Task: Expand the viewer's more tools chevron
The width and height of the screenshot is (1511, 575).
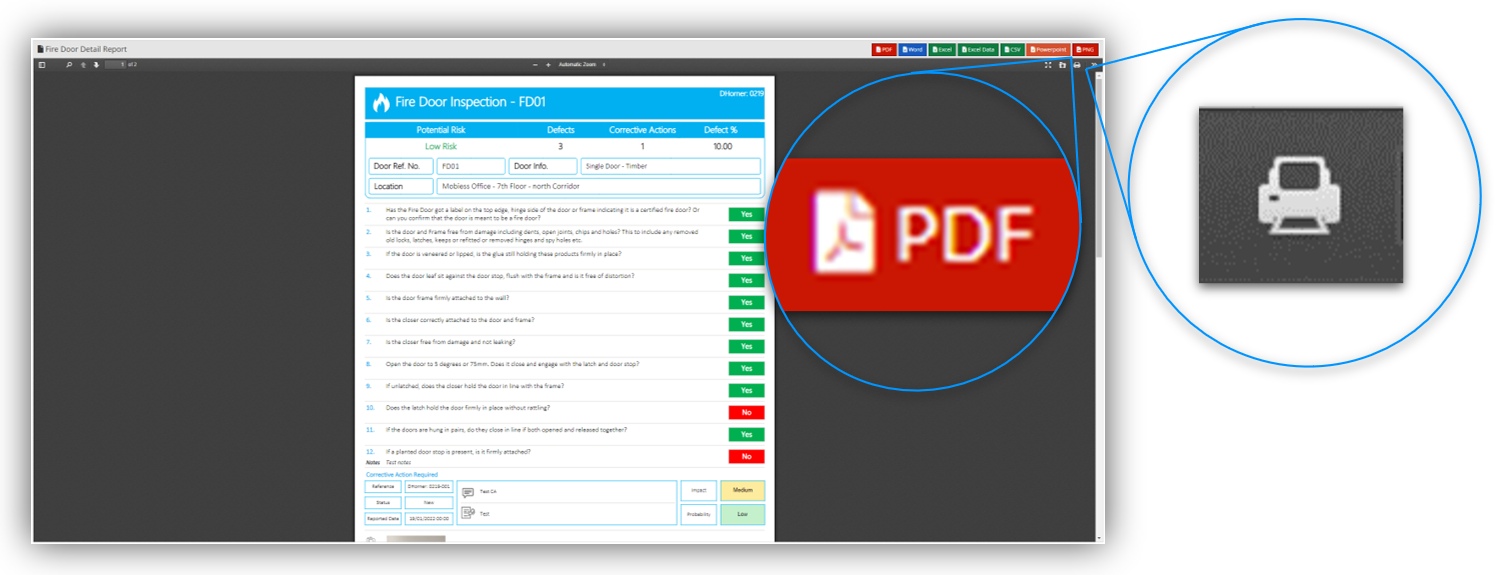Action: 1094,65
